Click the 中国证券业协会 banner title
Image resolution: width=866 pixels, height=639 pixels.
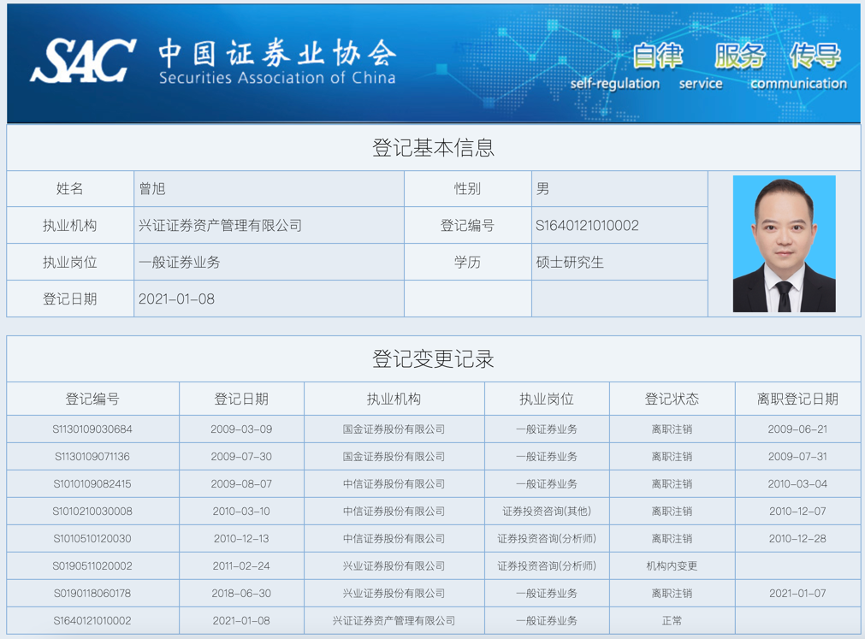[277, 54]
